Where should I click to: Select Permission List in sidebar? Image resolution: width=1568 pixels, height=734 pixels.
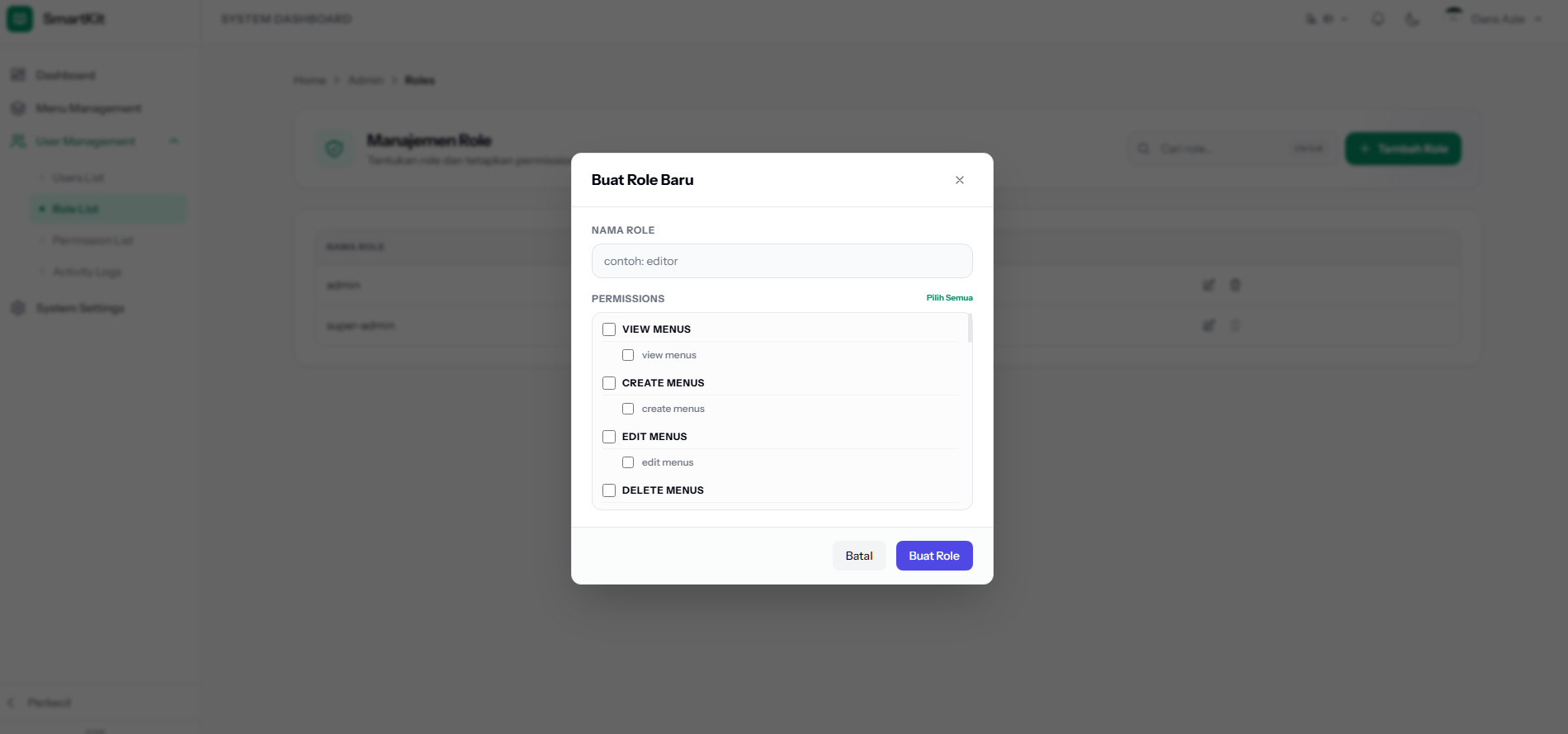click(92, 240)
